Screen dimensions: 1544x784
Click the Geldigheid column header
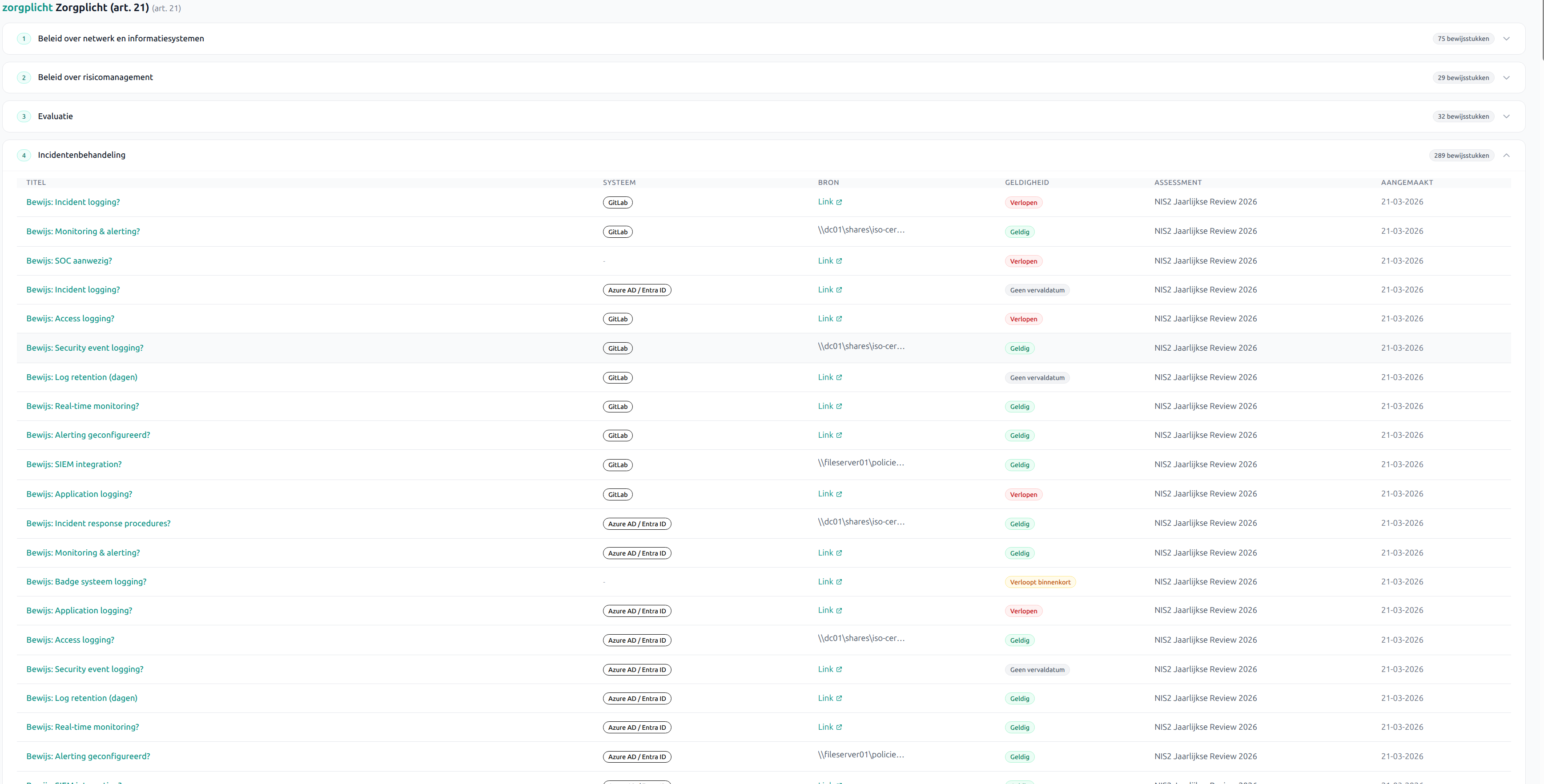(1027, 183)
